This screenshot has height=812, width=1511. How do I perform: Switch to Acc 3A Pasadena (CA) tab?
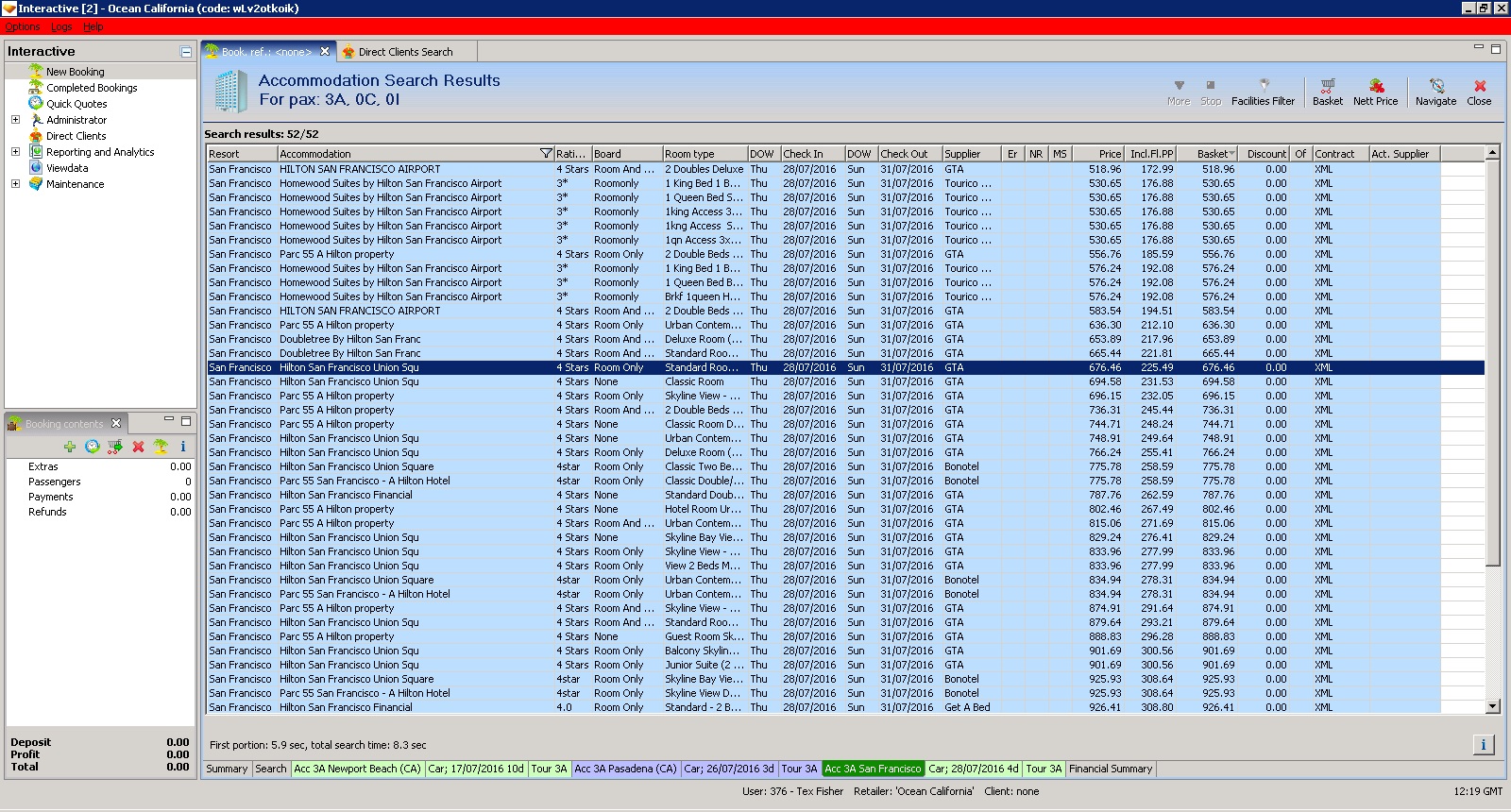(x=625, y=769)
